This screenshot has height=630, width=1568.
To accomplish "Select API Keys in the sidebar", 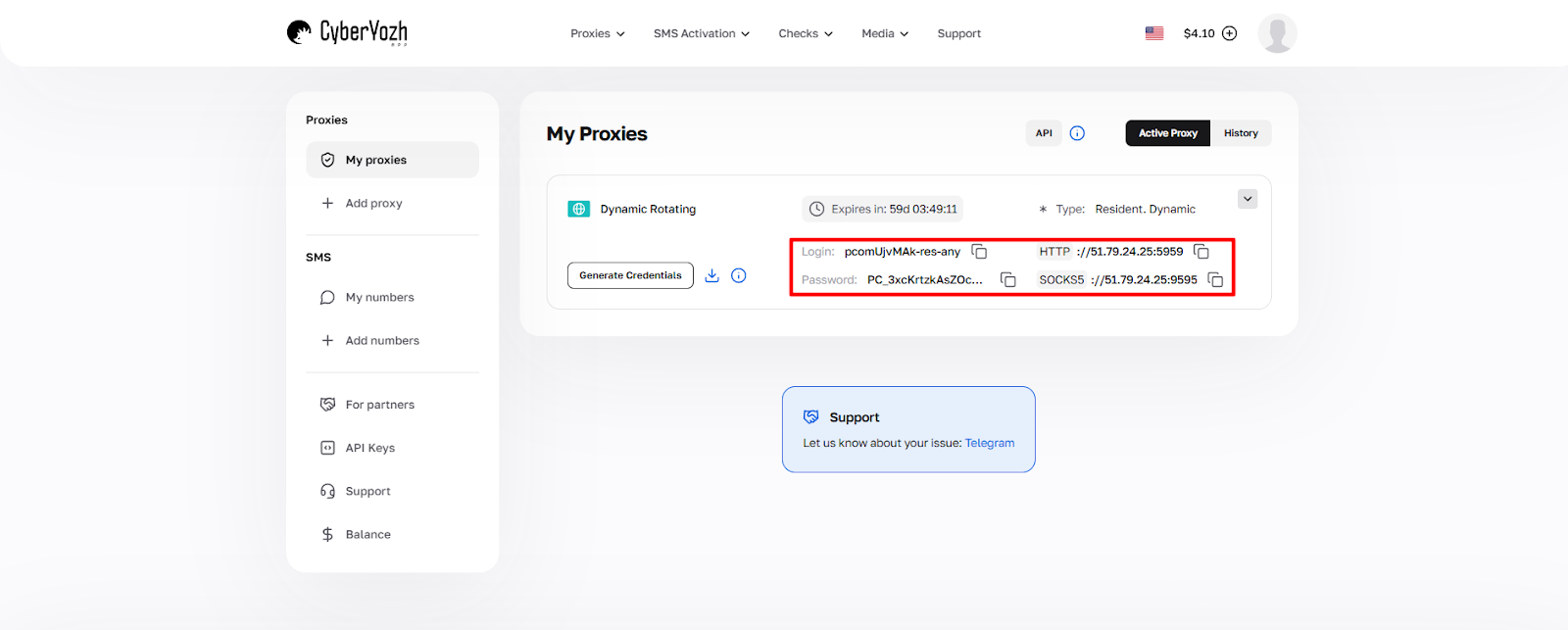I will coord(369,448).
